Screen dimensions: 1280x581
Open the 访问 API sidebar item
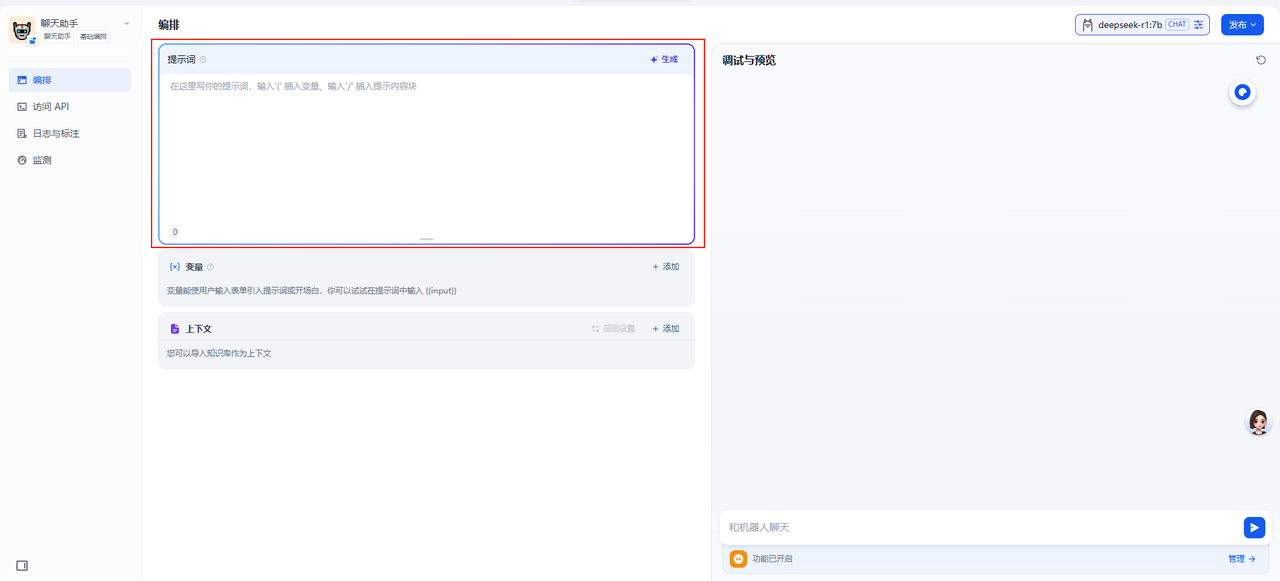coord(50,107)
